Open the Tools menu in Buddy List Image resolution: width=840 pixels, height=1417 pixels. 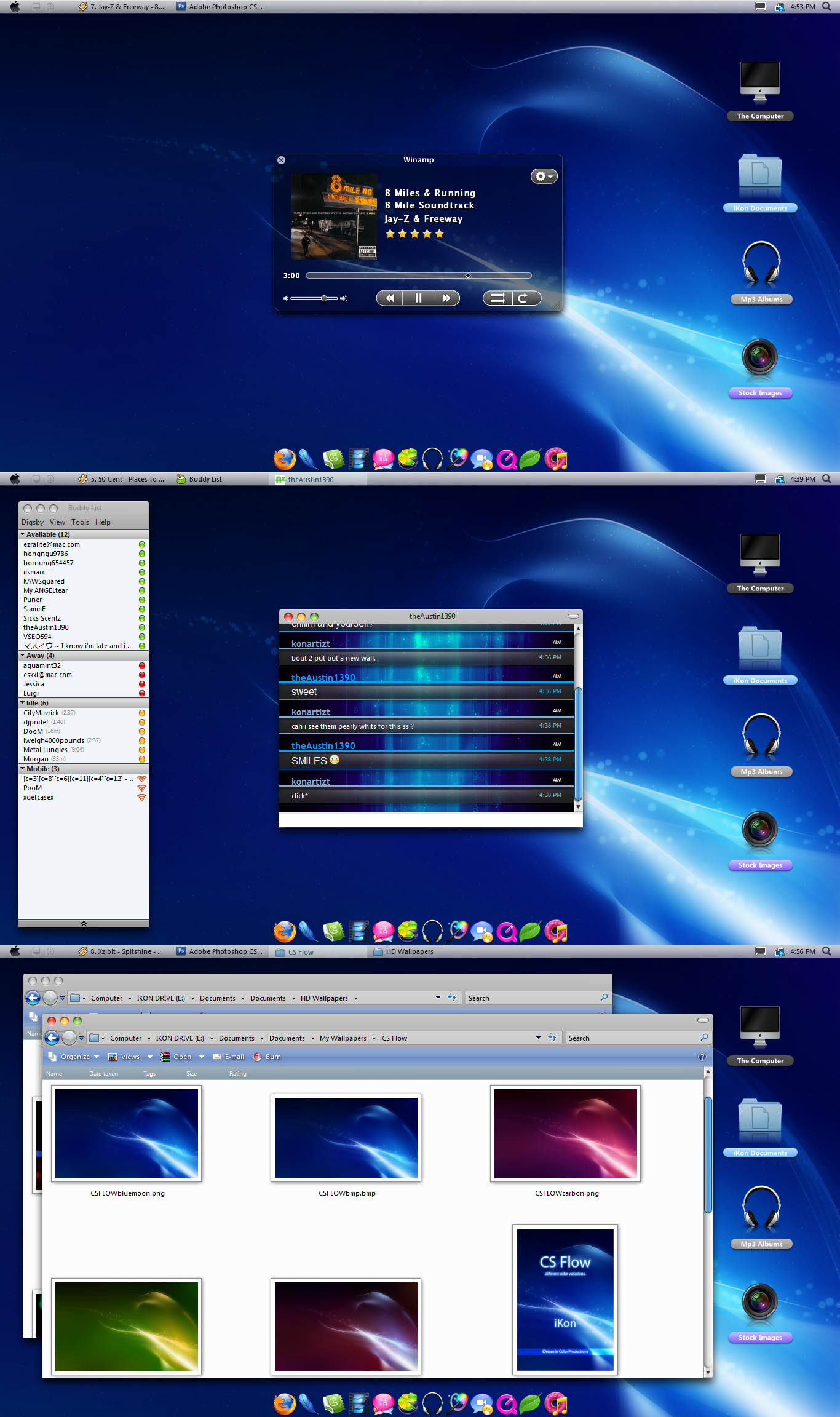pos(80,522)
